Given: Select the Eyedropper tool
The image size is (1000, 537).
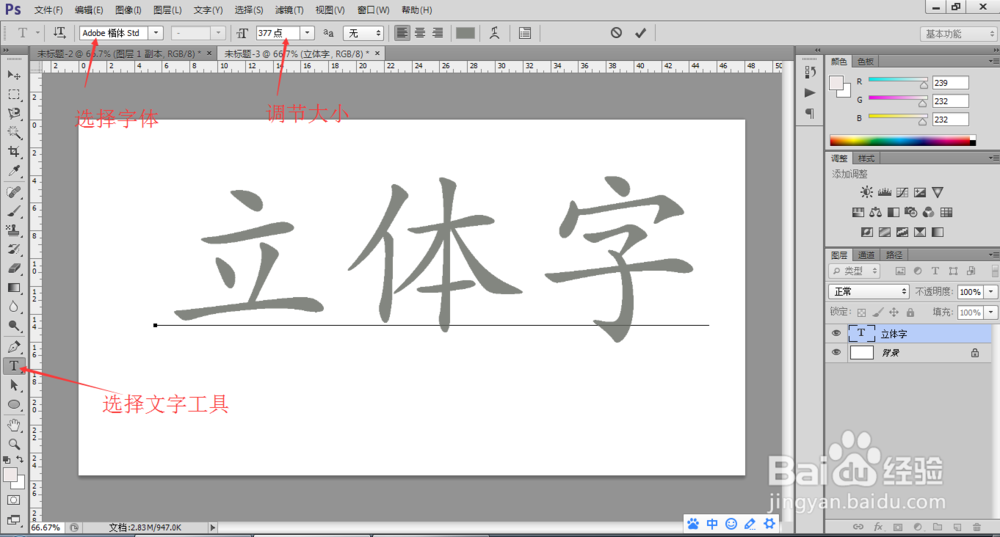Looking at the screenshot, I should click(x=13, y=170).
